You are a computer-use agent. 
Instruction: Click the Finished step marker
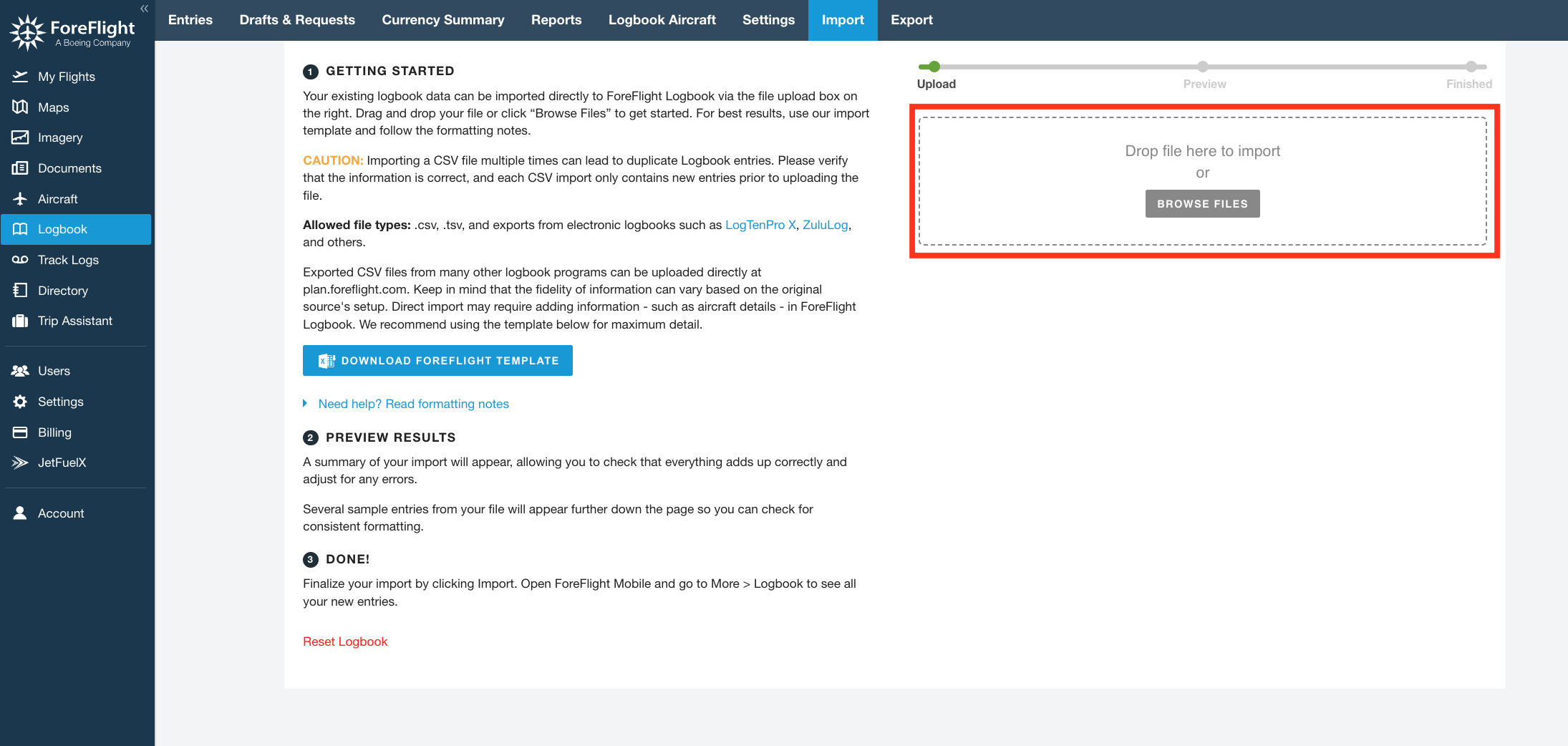[x=1471, y=67]
